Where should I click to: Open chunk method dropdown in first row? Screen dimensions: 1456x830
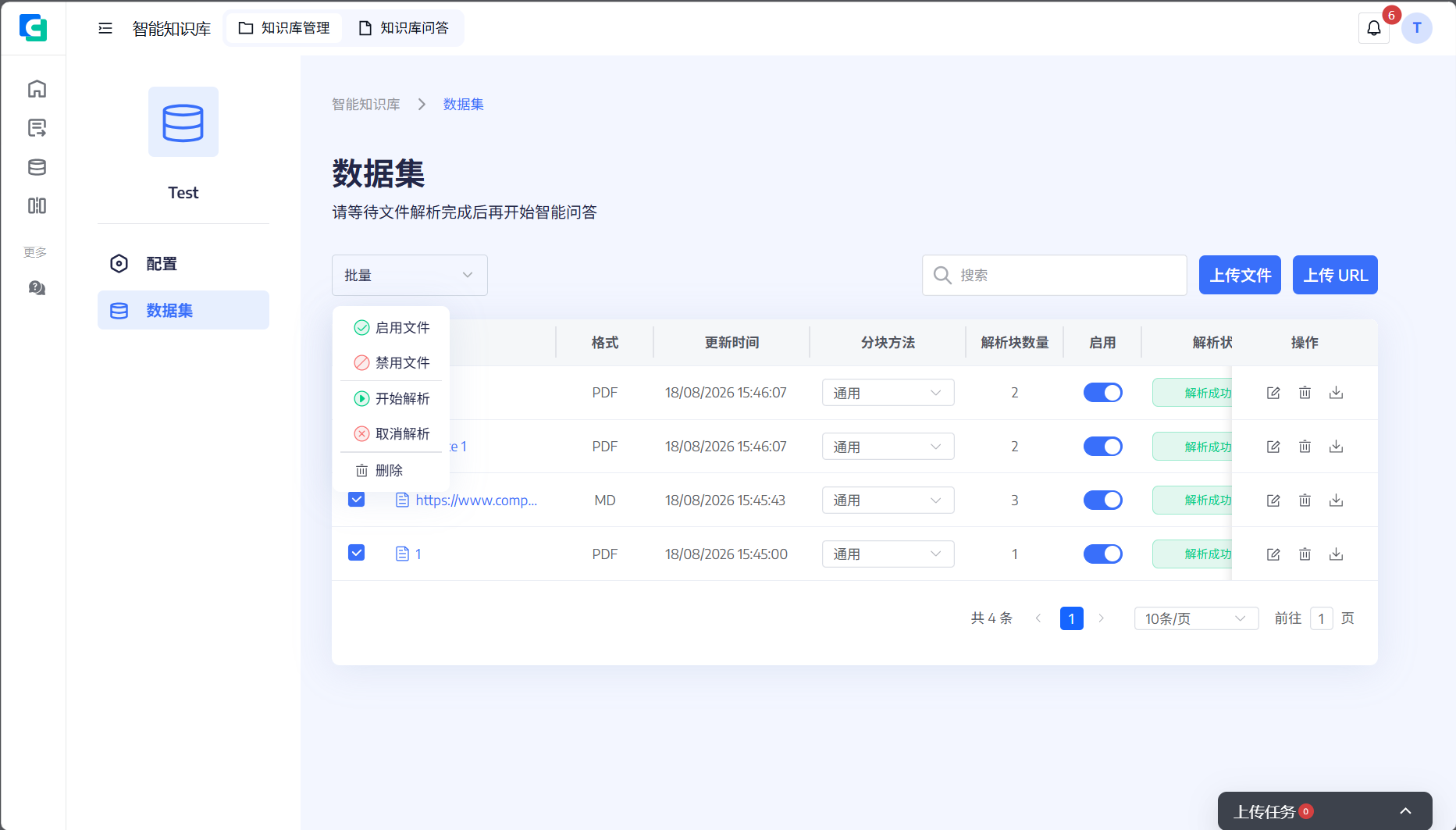[x=888, y=393]
